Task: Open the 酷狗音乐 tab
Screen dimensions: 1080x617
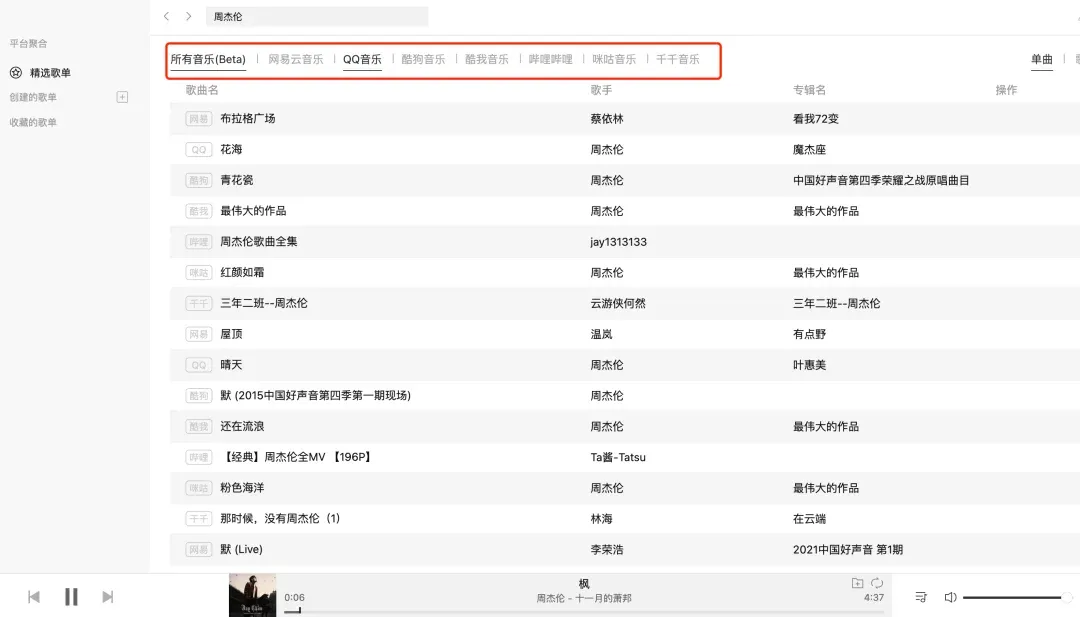Action: point(423,59)
